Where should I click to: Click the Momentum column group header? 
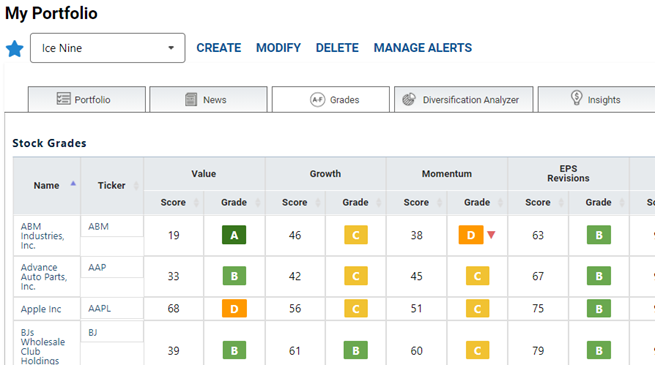pos(447,174)
